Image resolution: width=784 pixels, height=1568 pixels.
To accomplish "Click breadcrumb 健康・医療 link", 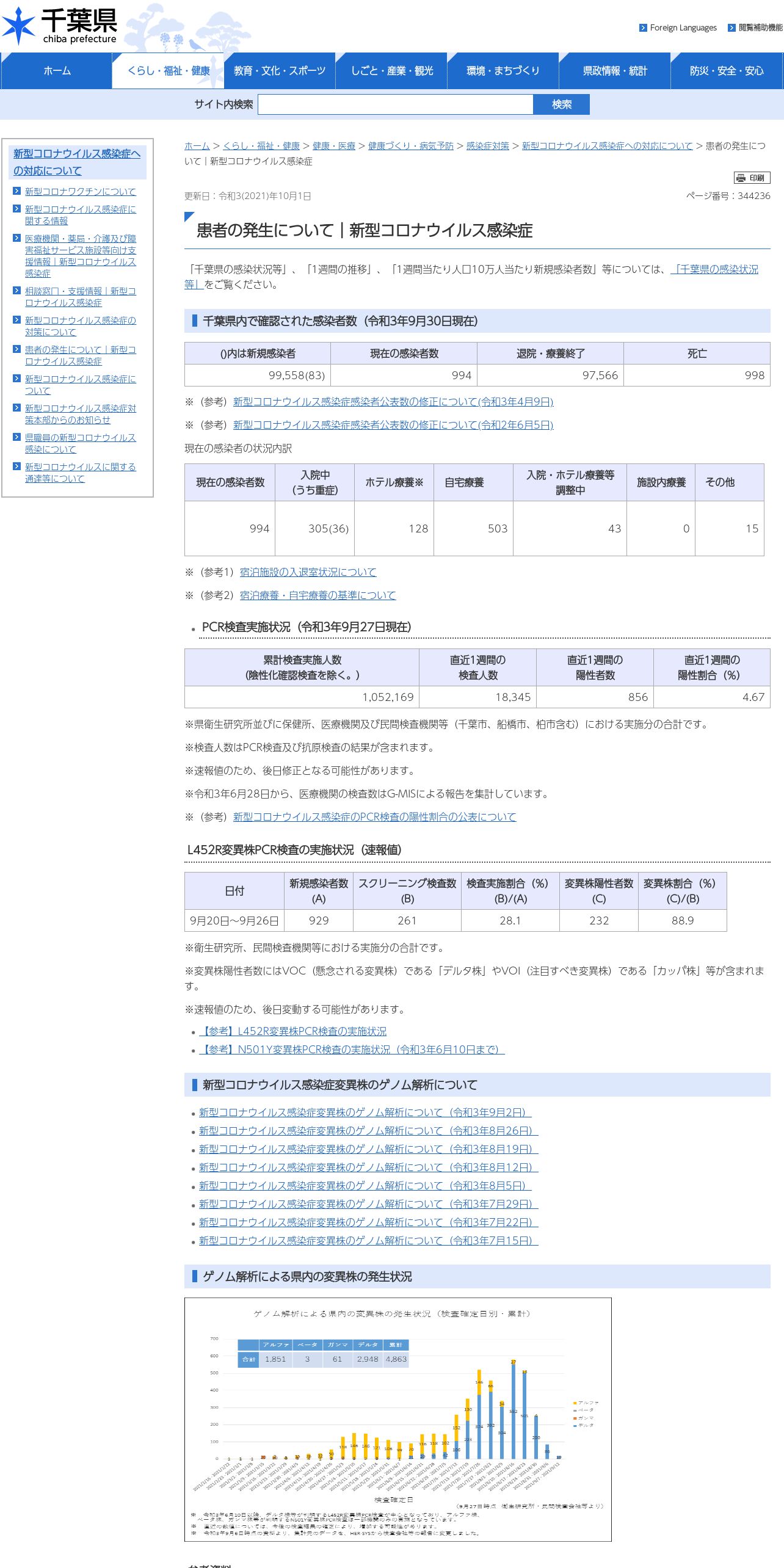I will (x=334, y=146).
